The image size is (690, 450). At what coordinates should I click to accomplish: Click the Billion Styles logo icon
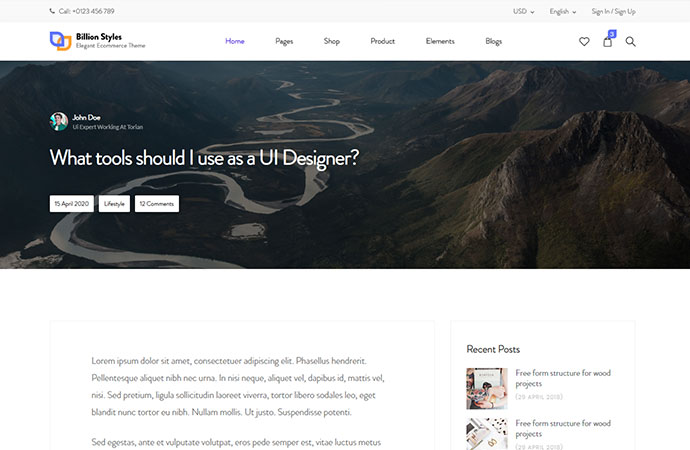click(60, 41)
